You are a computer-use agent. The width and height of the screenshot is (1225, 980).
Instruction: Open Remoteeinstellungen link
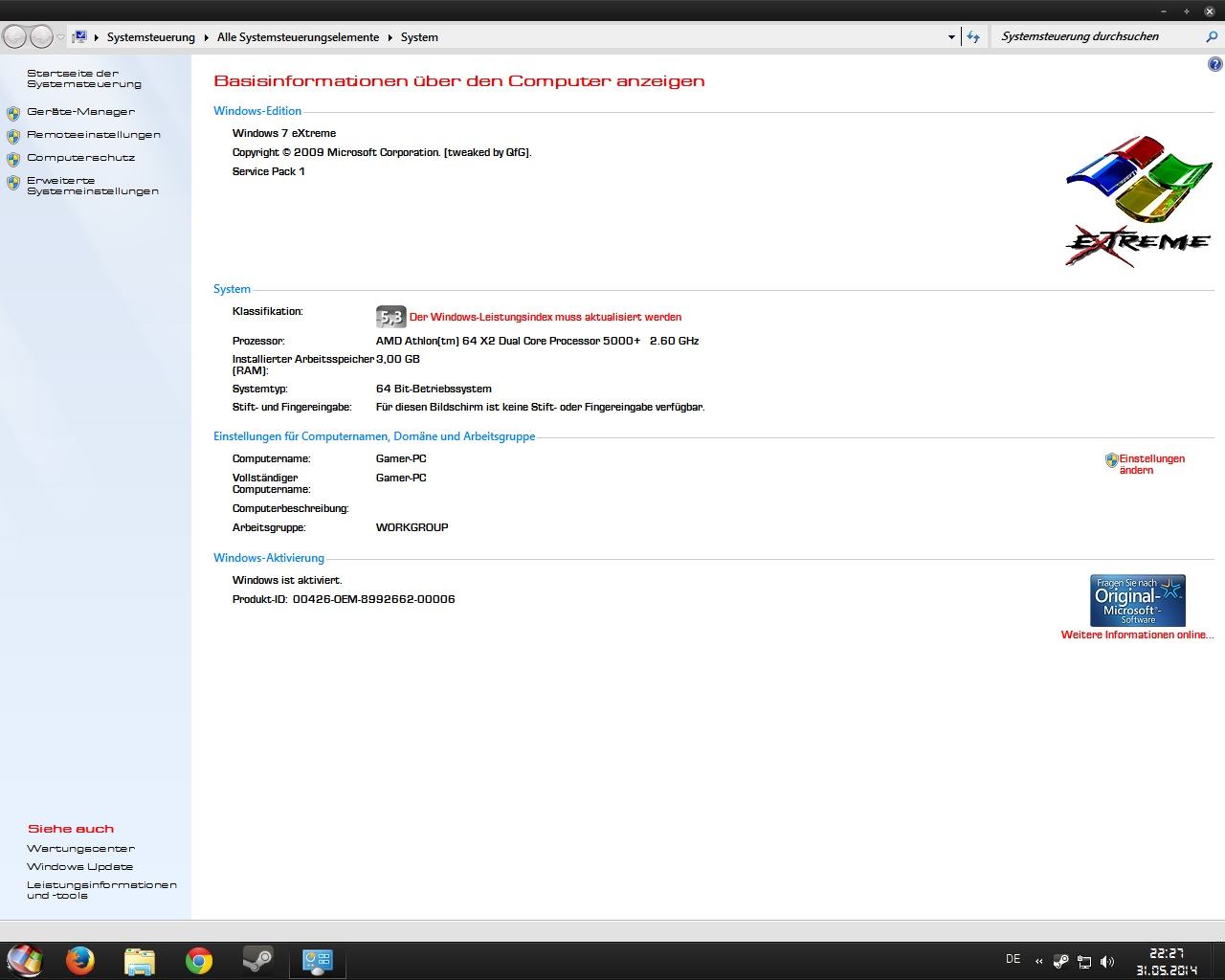tap(94, 135)
